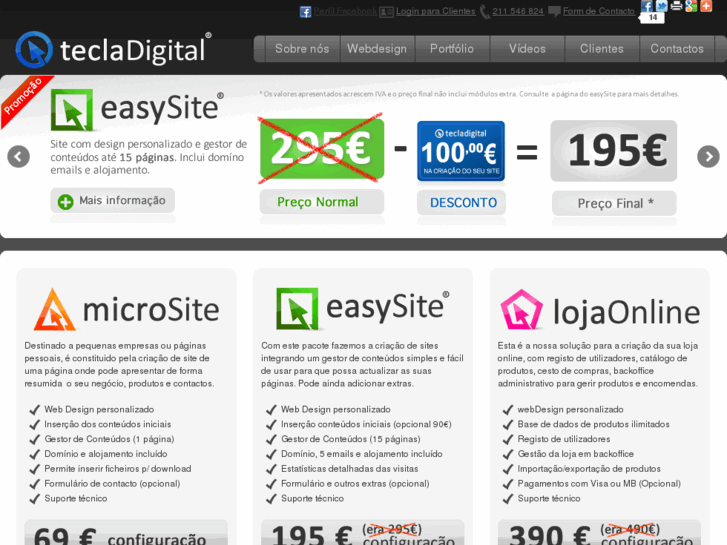Click the green easySite icon in product card

coord(297,308)
